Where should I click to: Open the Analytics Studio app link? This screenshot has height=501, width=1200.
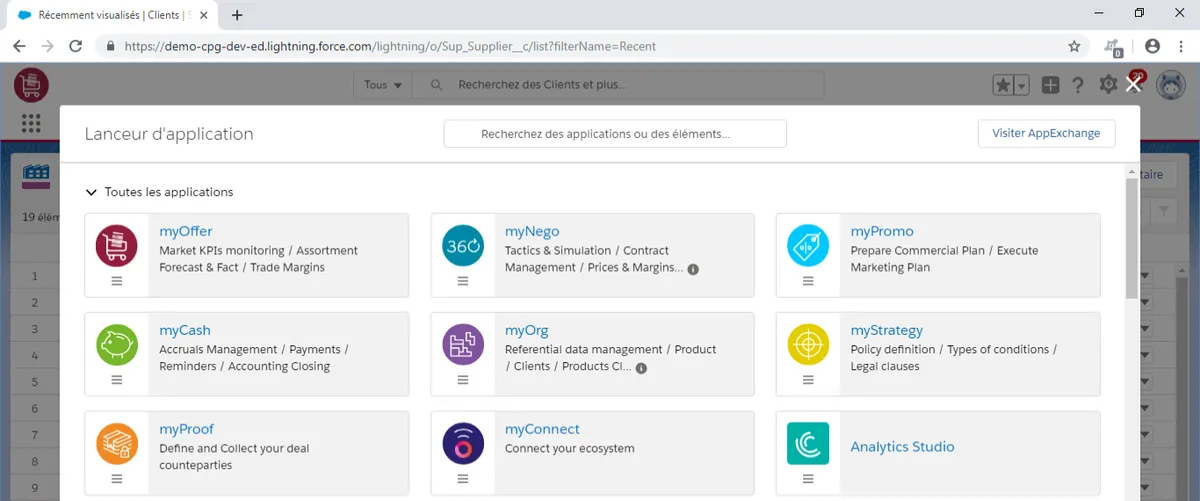point(903,447)
